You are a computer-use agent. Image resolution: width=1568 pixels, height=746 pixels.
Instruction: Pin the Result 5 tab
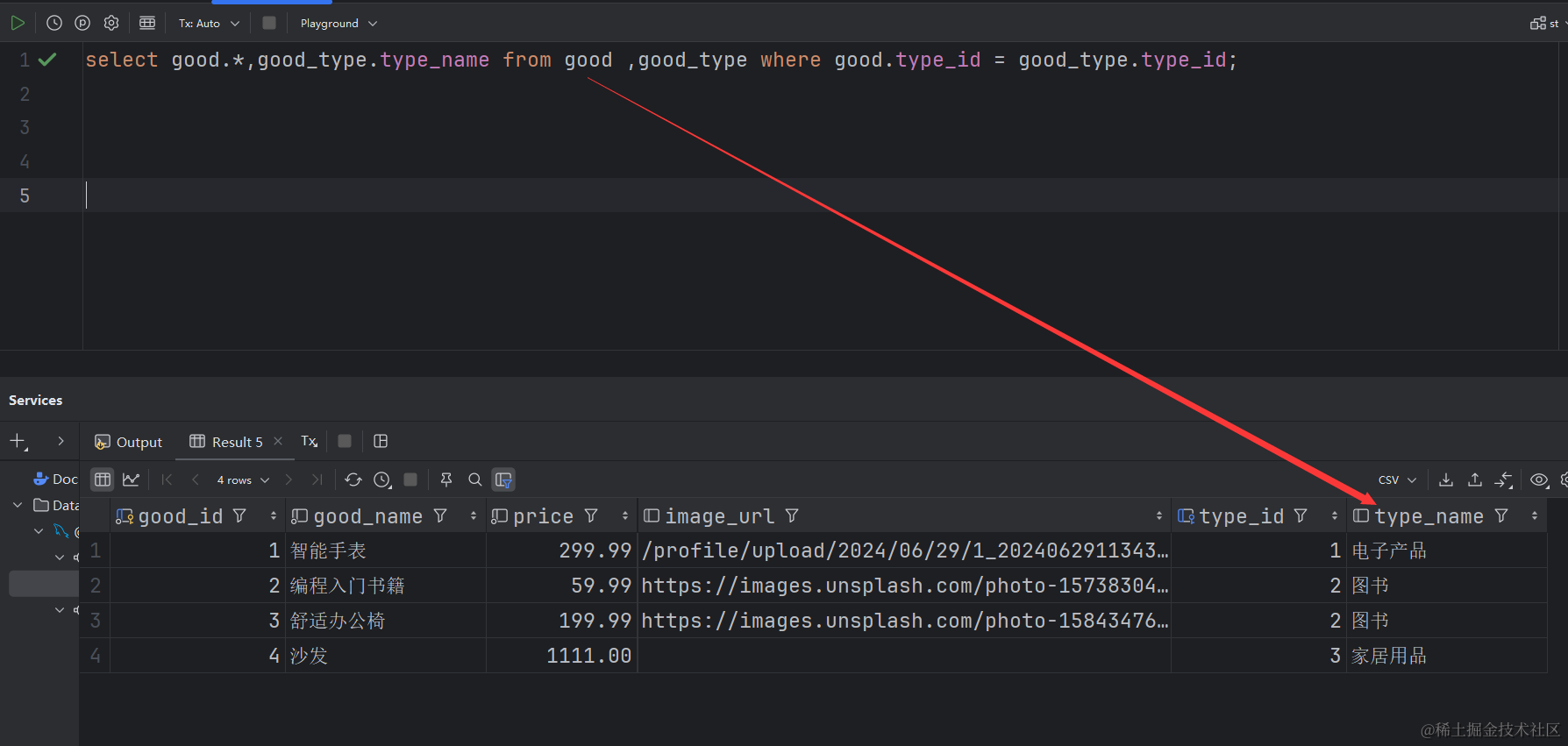click(446, 480)
